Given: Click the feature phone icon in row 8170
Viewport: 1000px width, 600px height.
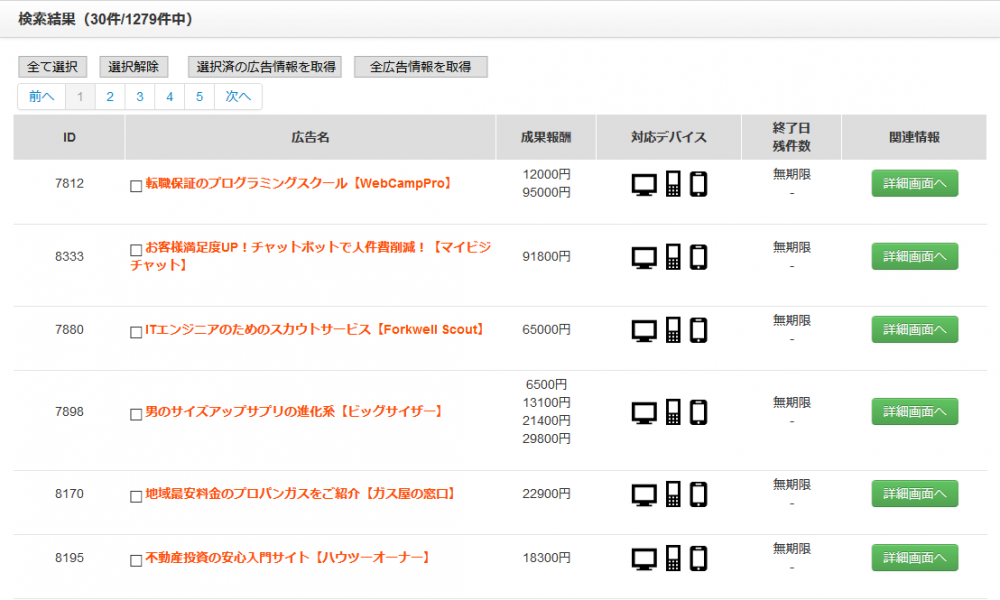Looking at the screenshot, I should pos(673,494).
